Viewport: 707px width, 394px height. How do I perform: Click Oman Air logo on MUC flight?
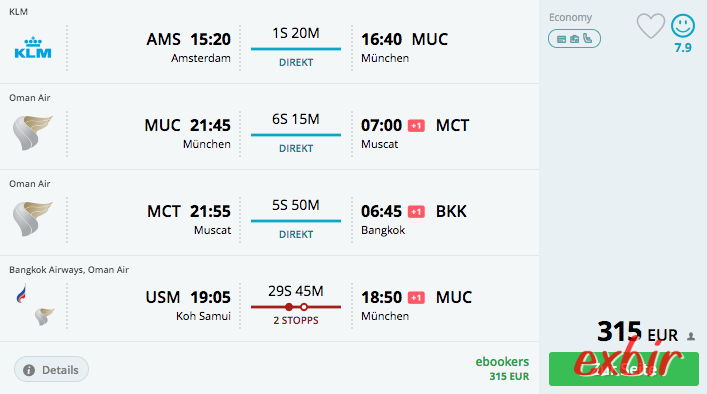click(32, 133)
